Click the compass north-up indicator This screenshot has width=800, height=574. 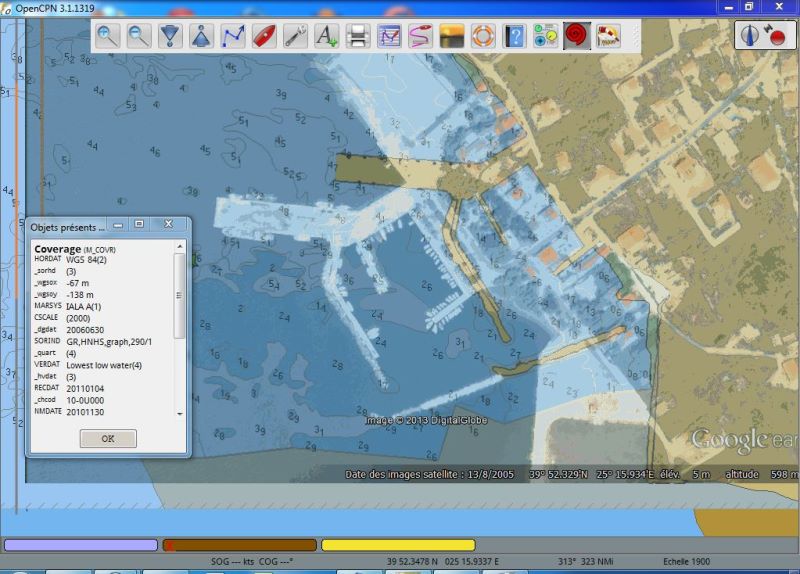748,35
